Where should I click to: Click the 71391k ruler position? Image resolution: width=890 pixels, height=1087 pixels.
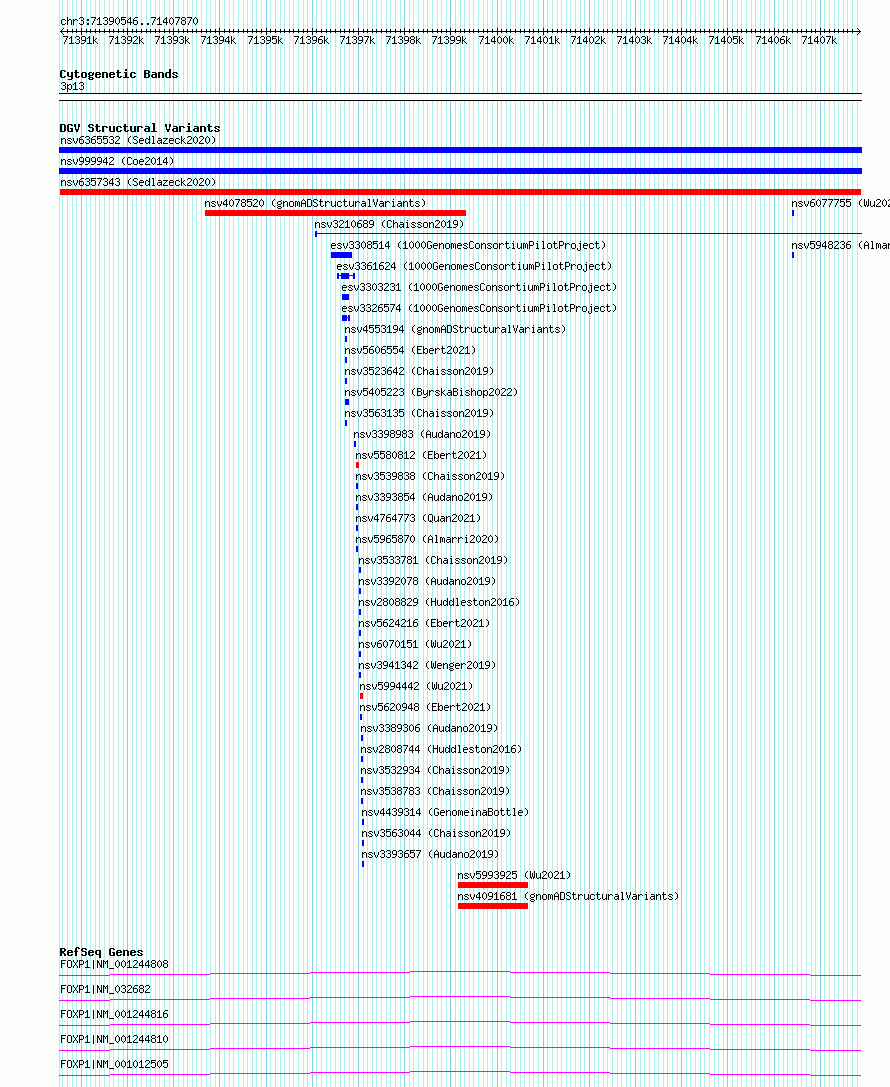(x=80, y=40)
